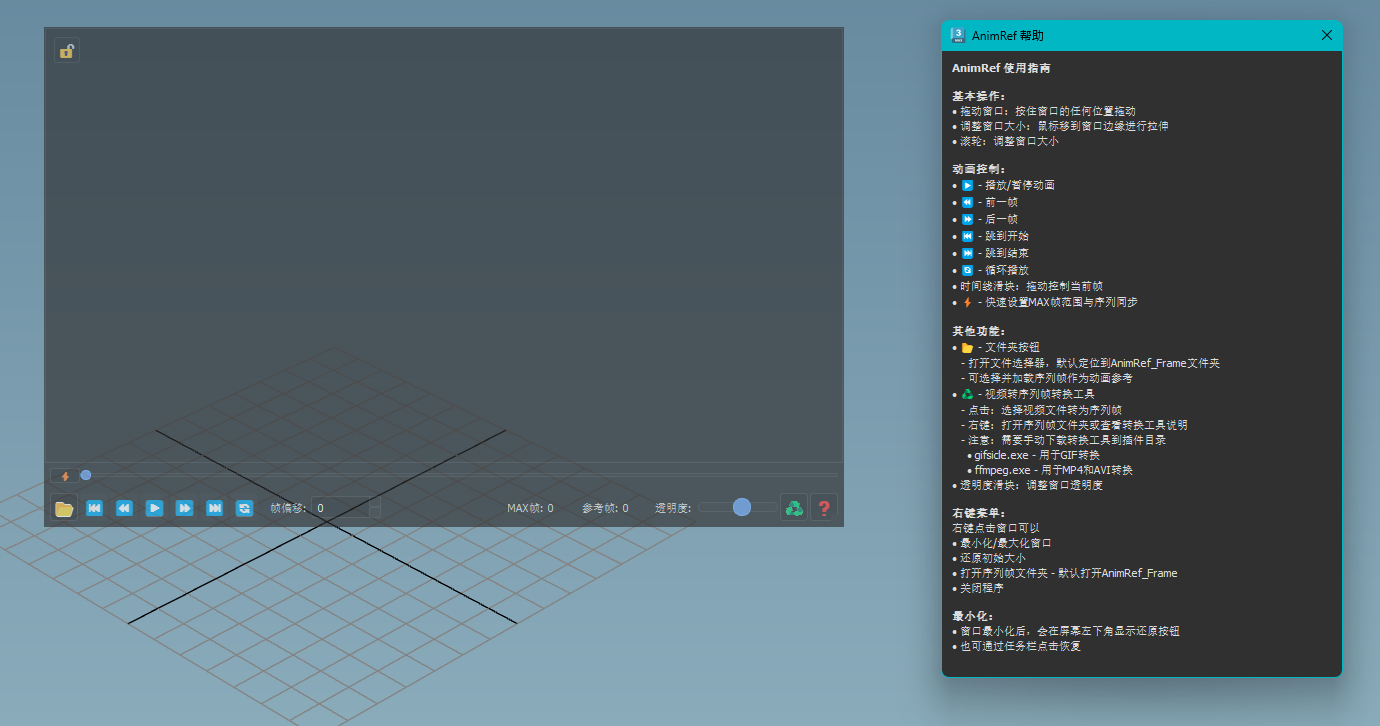Click the icon beside 跳到开始 in help
The image size is (1380, 726).
pos(967,236)
